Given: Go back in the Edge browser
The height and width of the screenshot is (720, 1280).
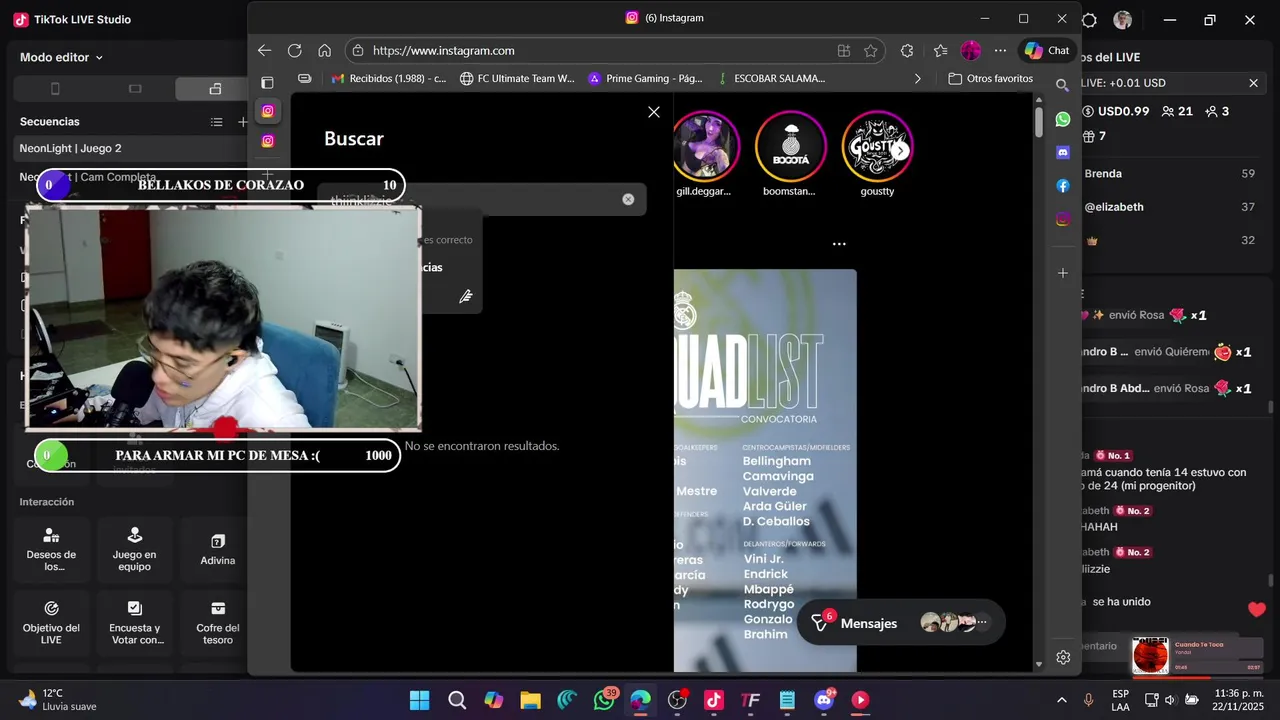Looking at the screenshot, I should [264, 51].
